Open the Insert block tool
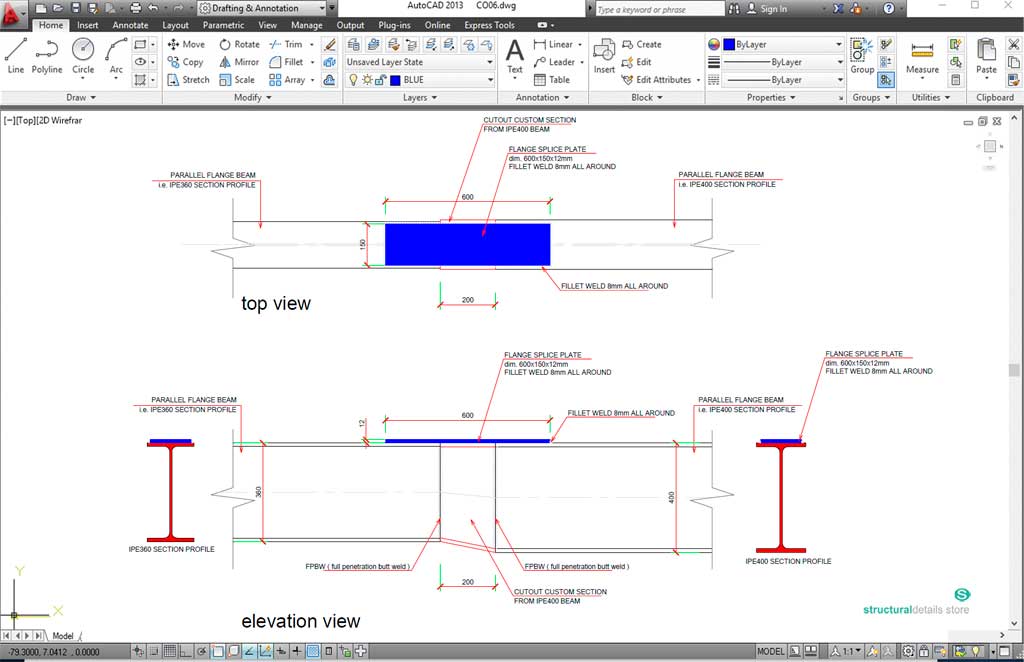This screenshot has height=662, width=1024. pos(604,56)
